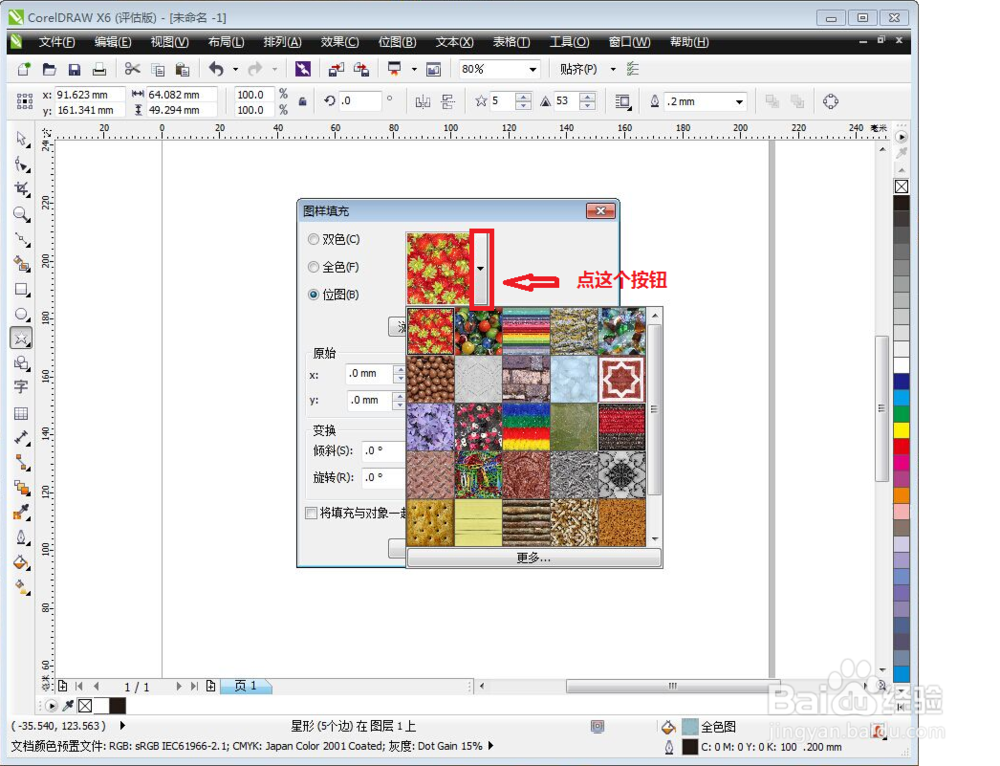
Task: Select the Freehand drawing tool
Action: click(x=22, y=240)
